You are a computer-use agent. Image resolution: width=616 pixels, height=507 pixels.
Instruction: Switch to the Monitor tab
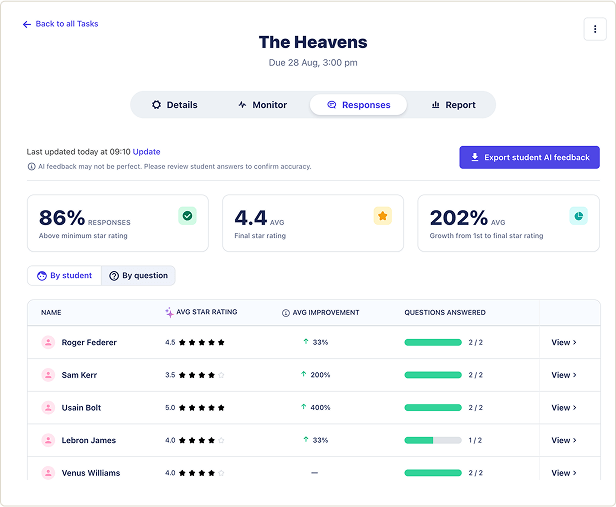262,105
